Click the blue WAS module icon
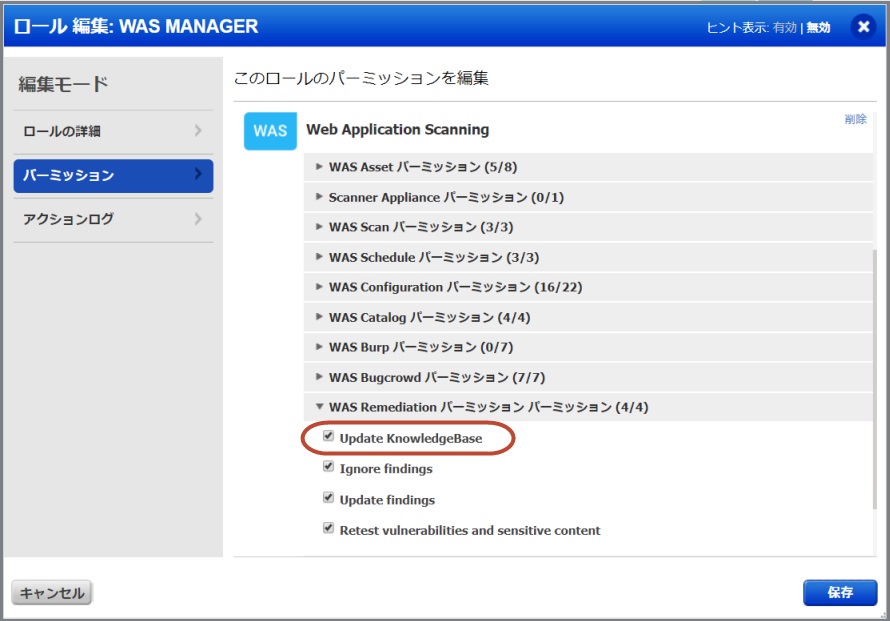 pos(270,131)
